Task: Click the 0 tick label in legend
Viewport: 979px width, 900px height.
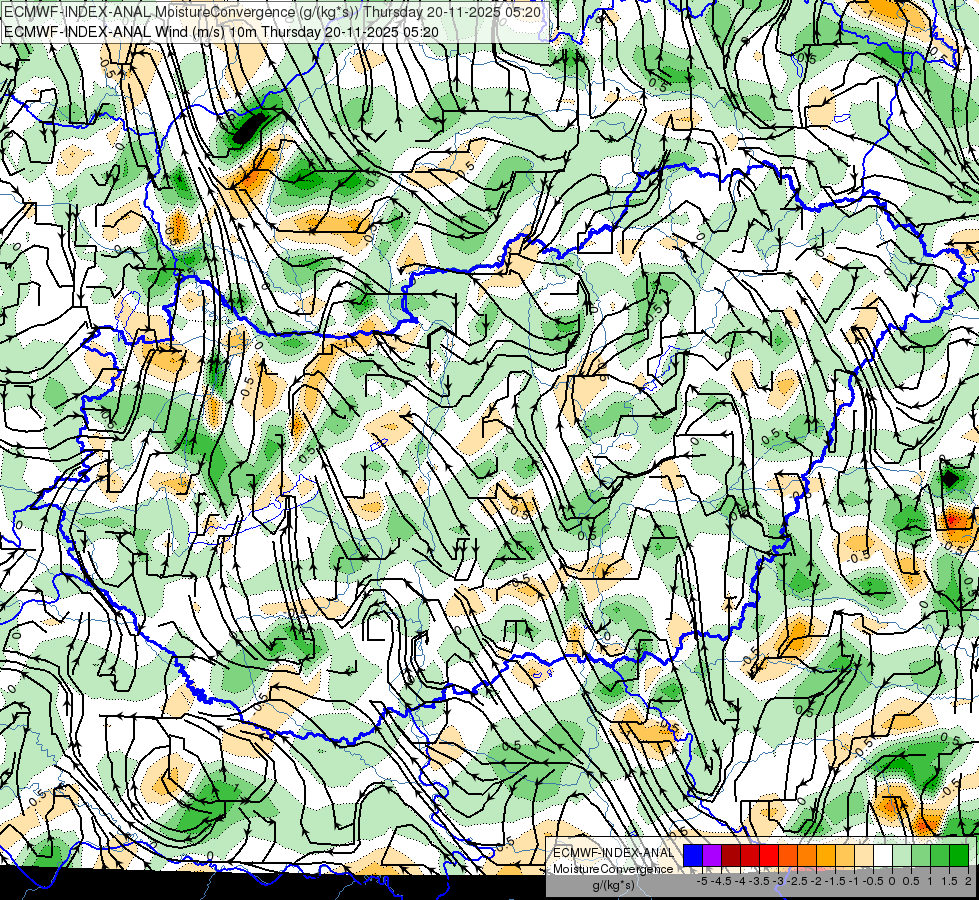Action: click(x=892, y=881)
